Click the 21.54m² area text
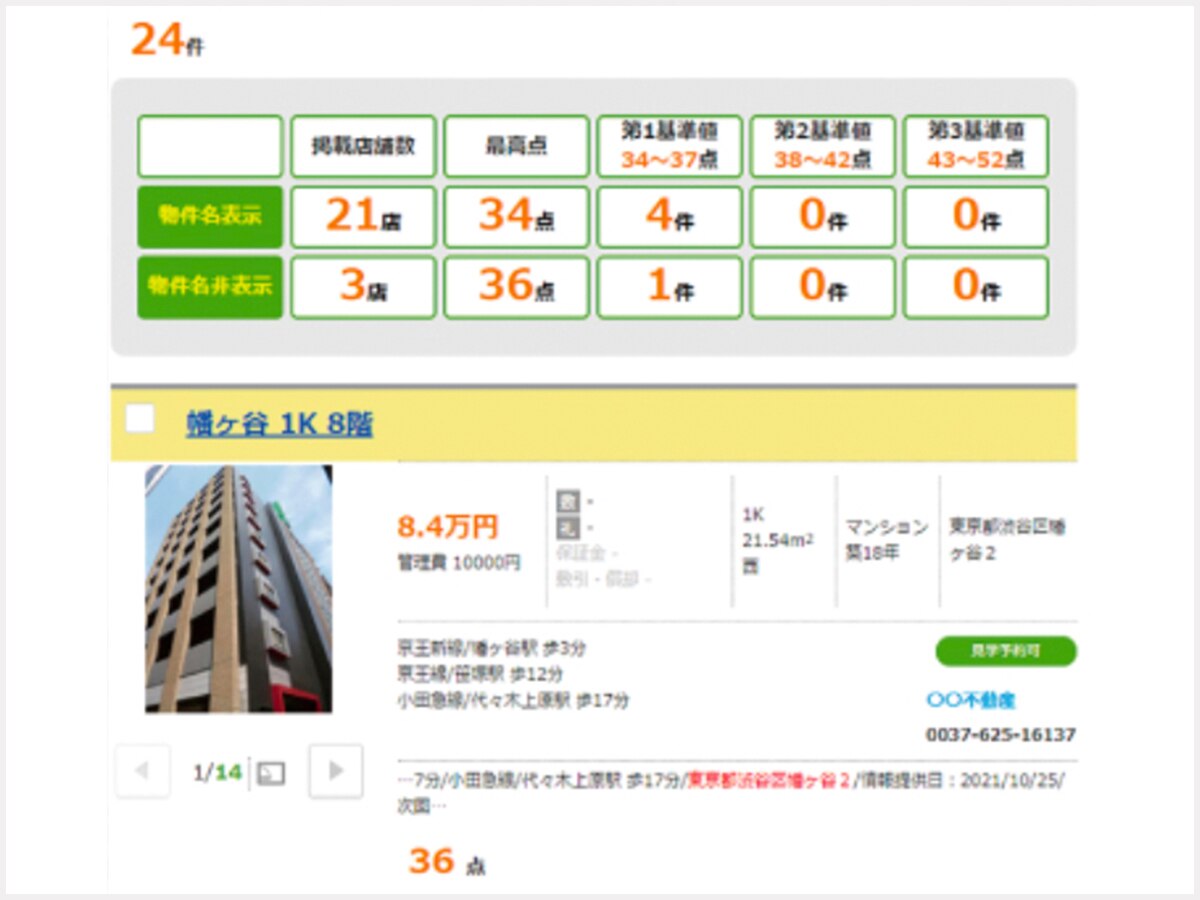Image resolution: width=1200 pixels, height=900 pixels. [777, 540]
